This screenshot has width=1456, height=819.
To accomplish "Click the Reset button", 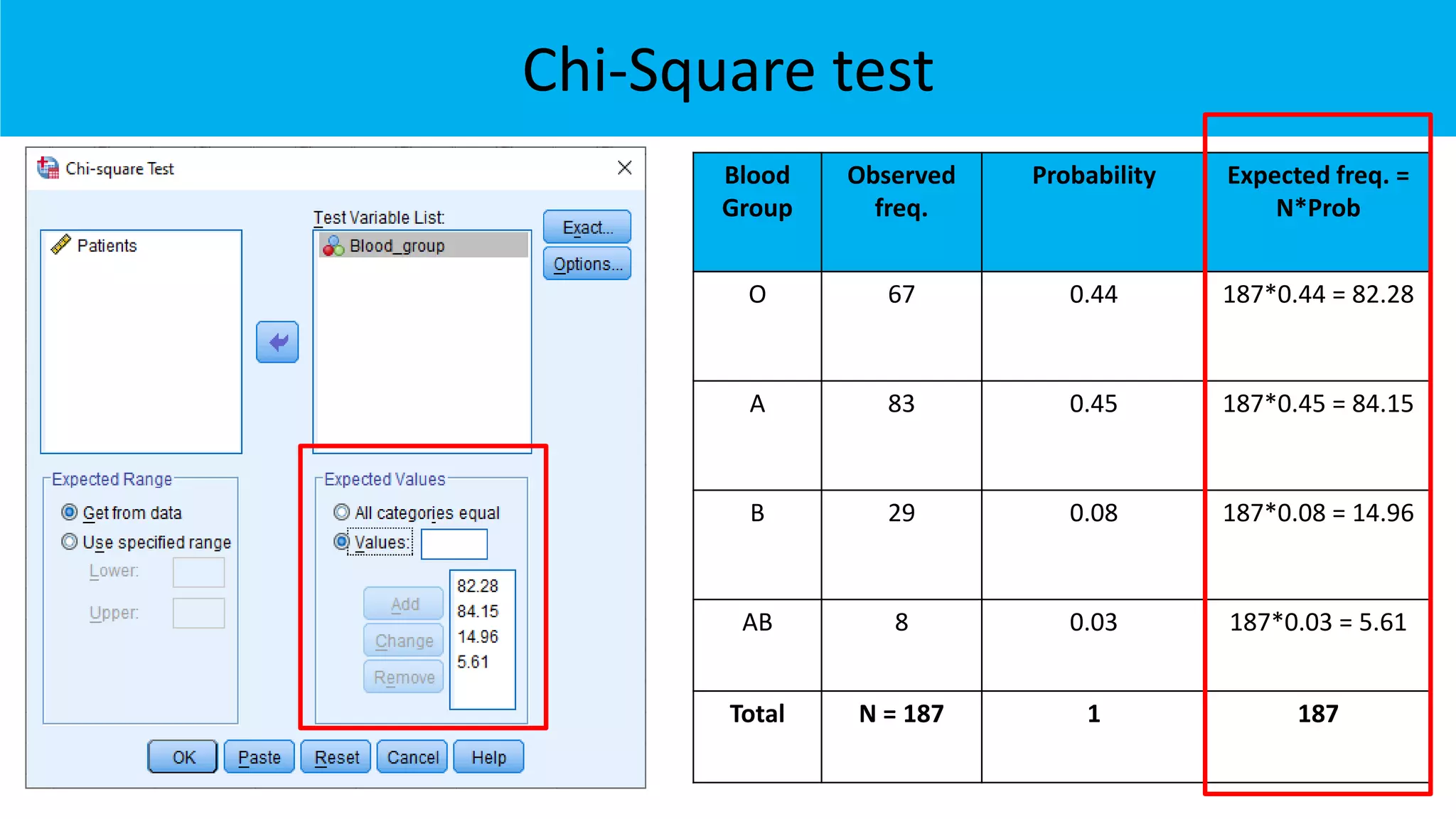I will [x=336, y=756].
